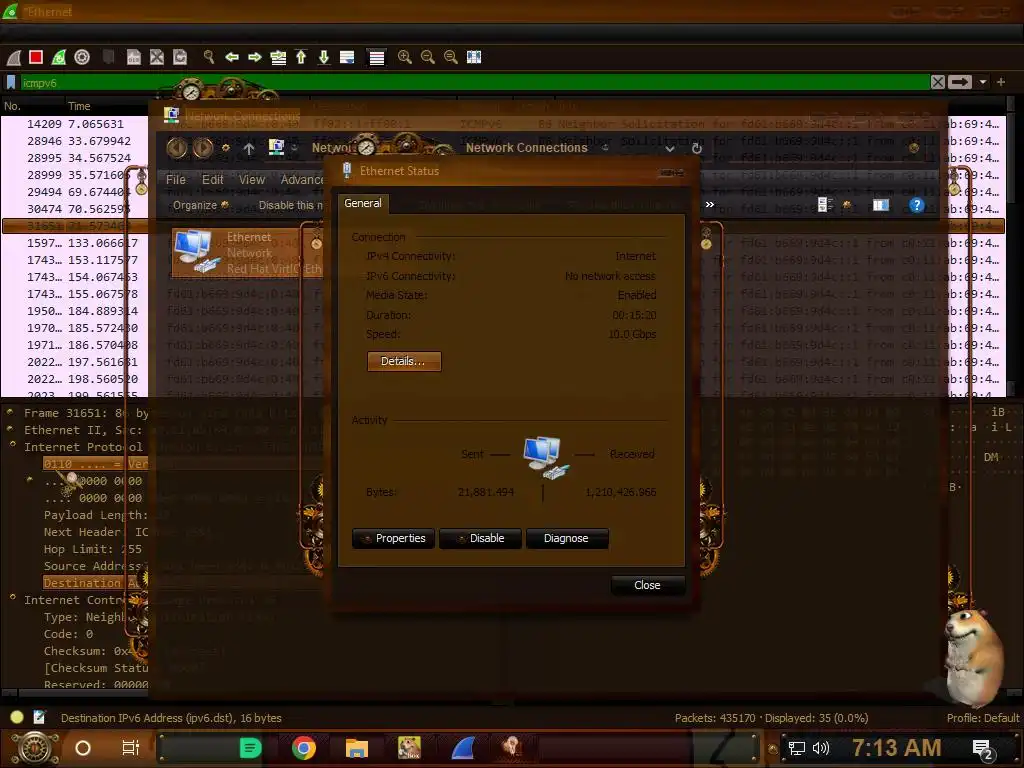The width and height of the screenshot is (1024, 768).
Task: Apply the display filter arrow button
Action: point(960,82)
